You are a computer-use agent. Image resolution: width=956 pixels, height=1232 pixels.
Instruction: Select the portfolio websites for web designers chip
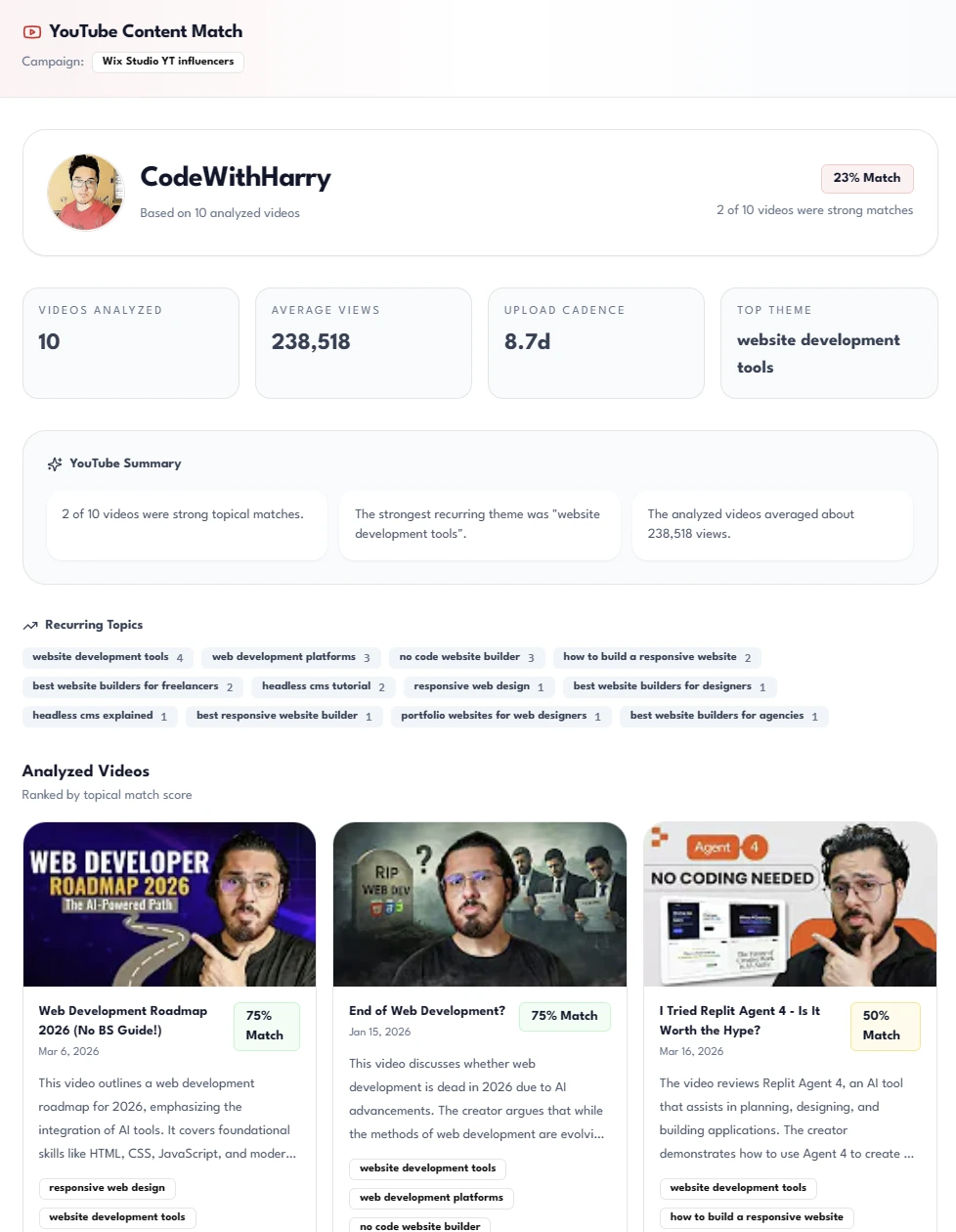click(500, 716)
